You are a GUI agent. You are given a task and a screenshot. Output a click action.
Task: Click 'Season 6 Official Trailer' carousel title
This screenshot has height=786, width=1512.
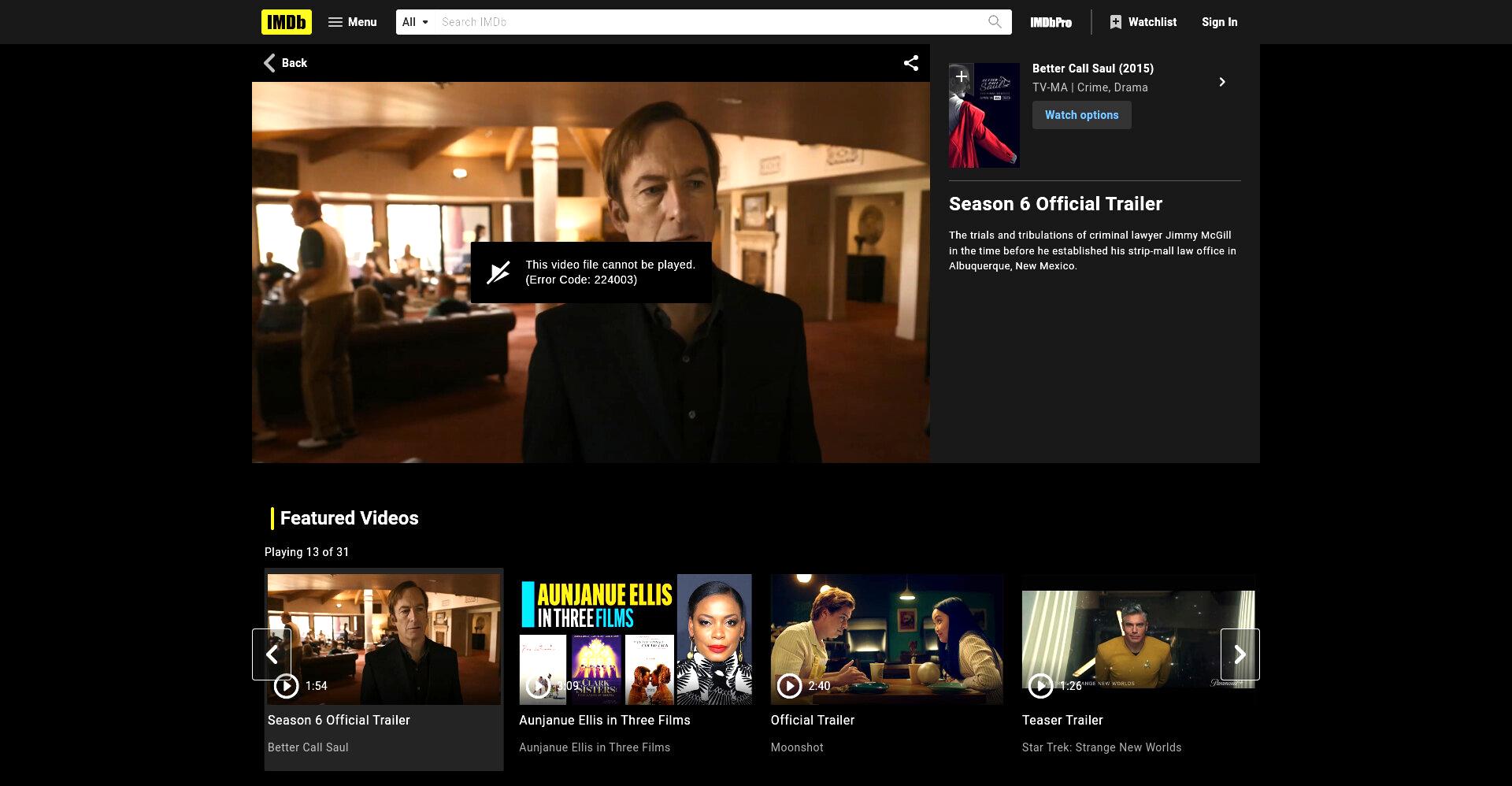(x=339, y=720)
